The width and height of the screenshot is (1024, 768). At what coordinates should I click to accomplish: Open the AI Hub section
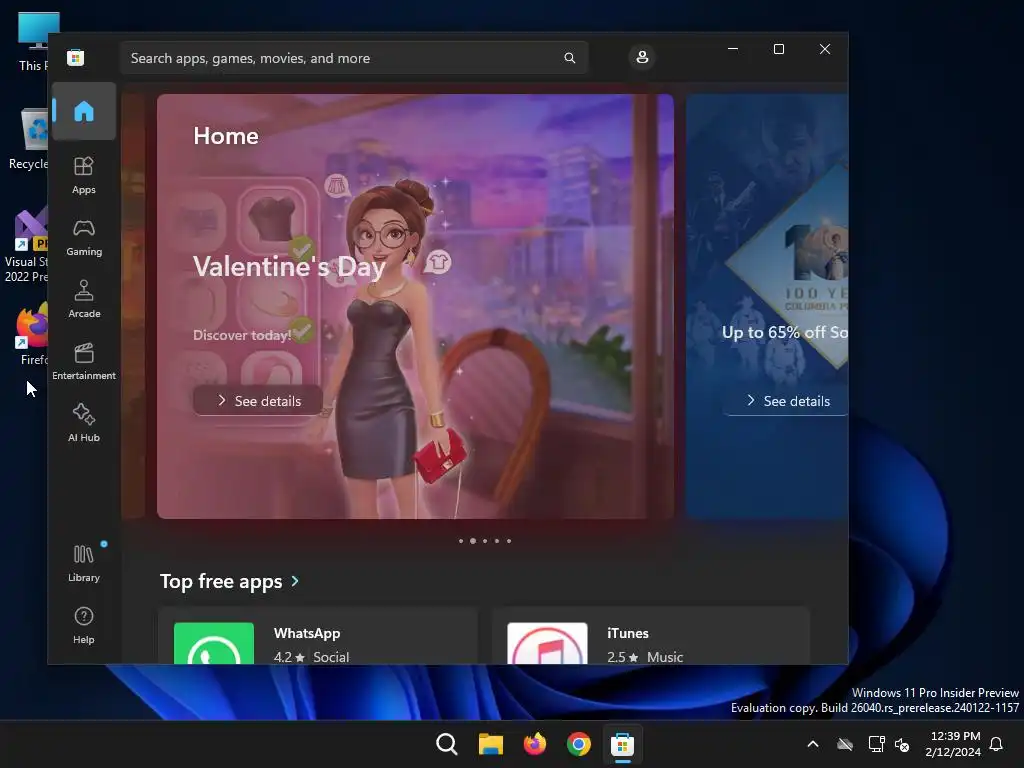pyautogui.click(x=84, y=423)
